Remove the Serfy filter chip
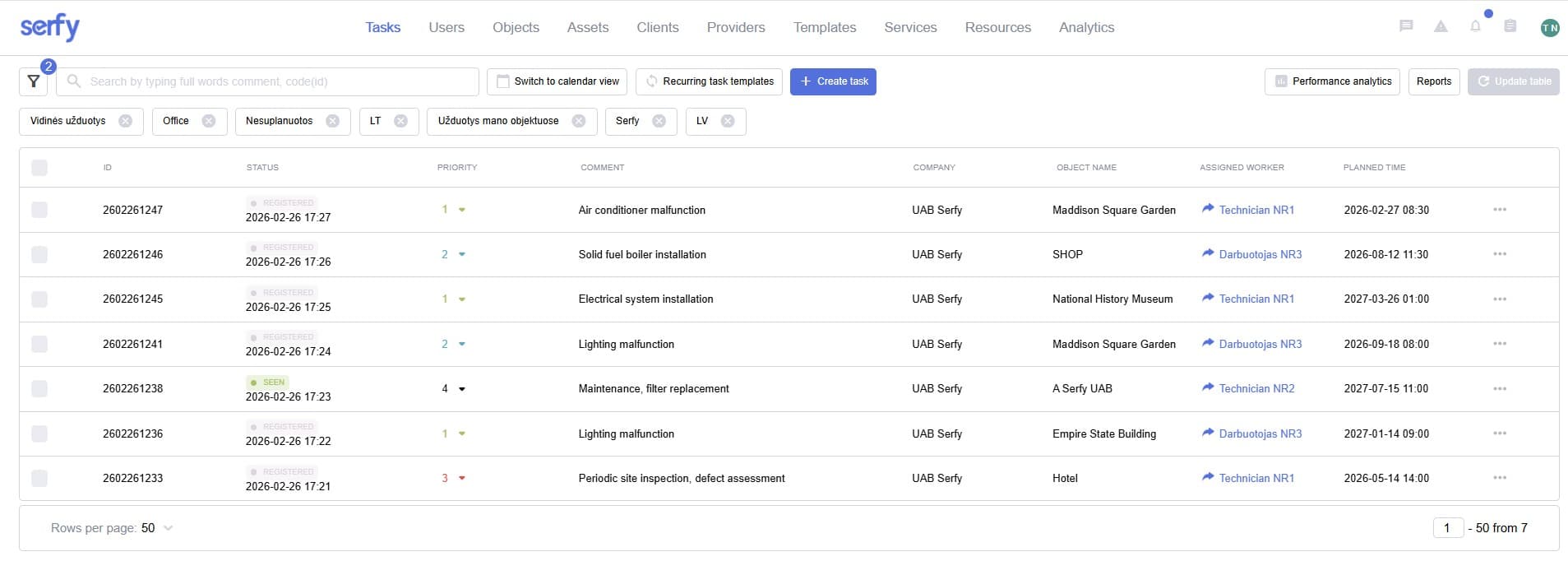The image size is (1568, 561). click(x=659, y=121)
